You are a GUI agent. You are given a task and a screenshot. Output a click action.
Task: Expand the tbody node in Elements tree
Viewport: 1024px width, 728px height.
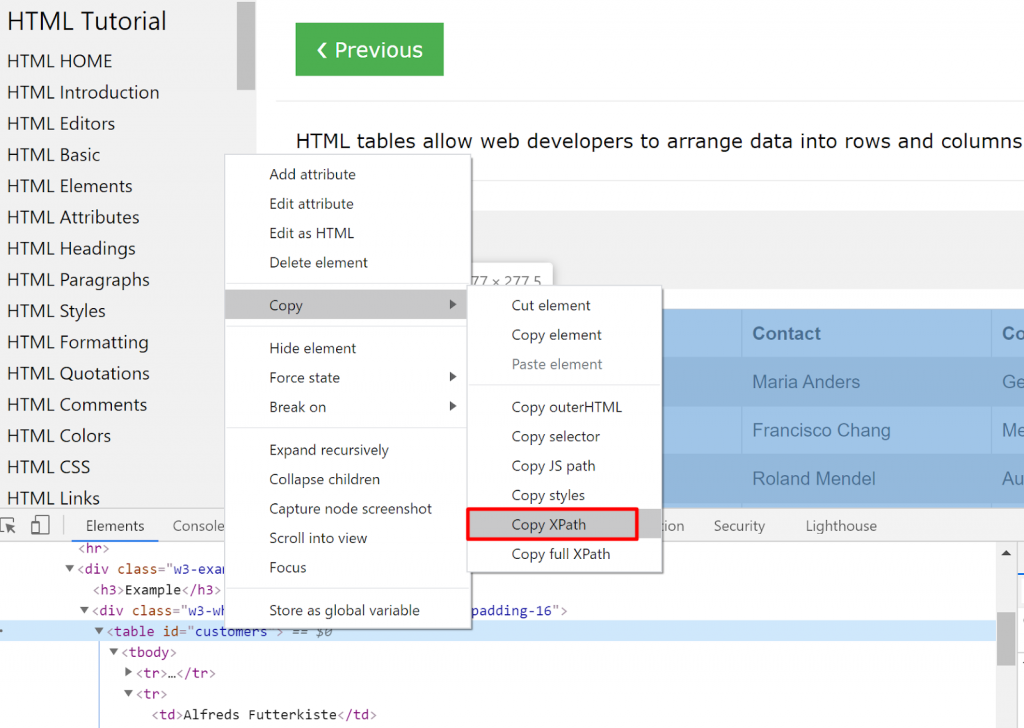113,651
